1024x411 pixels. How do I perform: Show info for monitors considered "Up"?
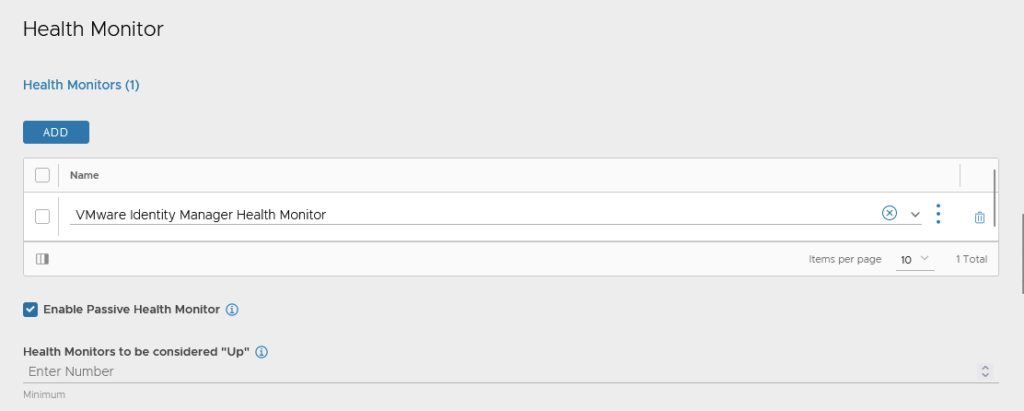point(262,352)
